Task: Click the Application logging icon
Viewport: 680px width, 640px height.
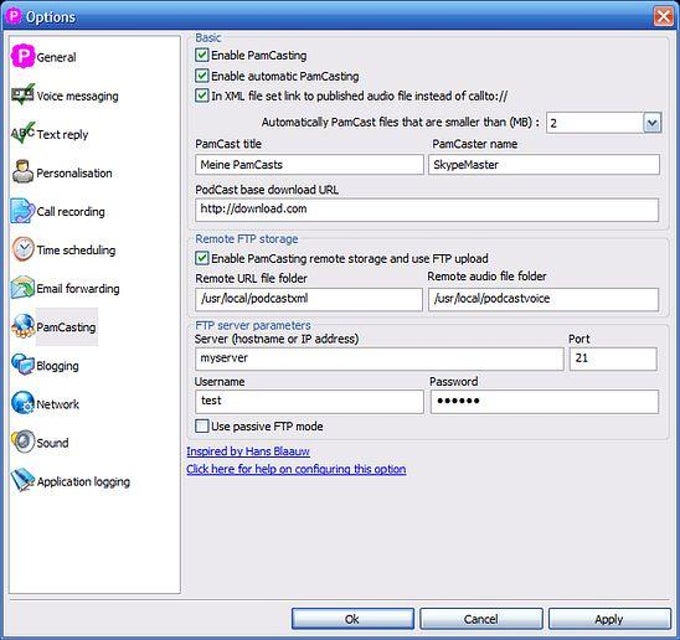Action: click(23, 480)
